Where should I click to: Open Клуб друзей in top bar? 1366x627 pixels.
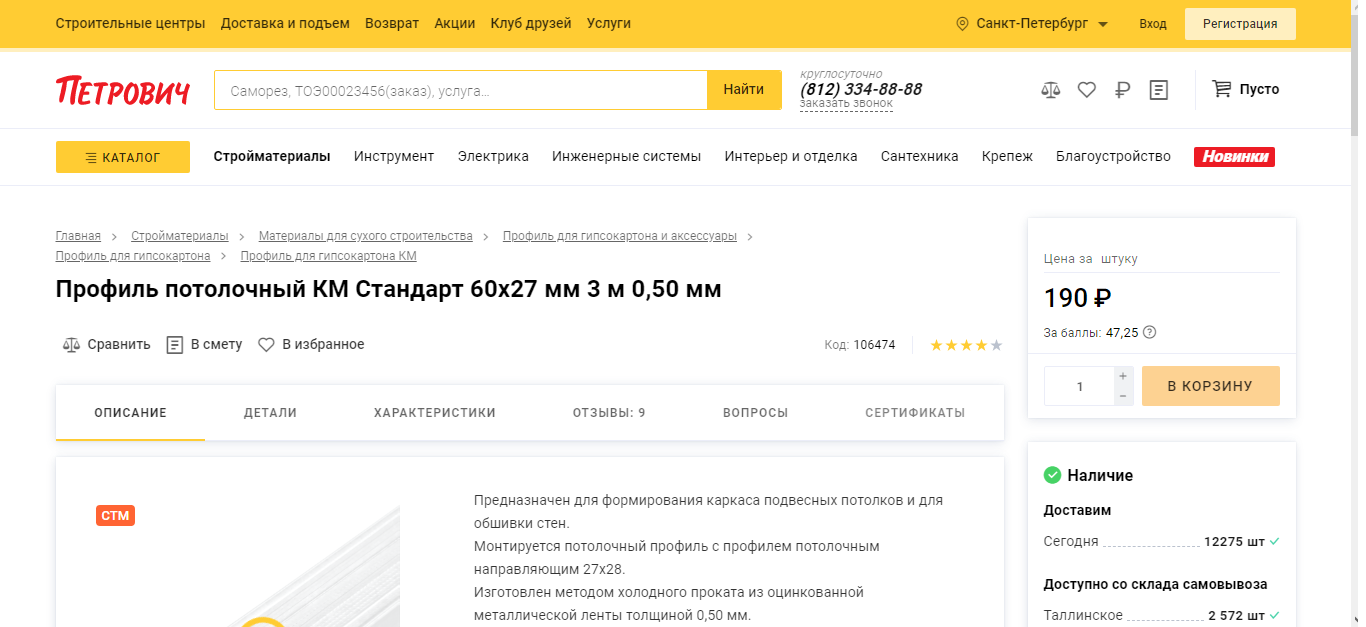531,23
